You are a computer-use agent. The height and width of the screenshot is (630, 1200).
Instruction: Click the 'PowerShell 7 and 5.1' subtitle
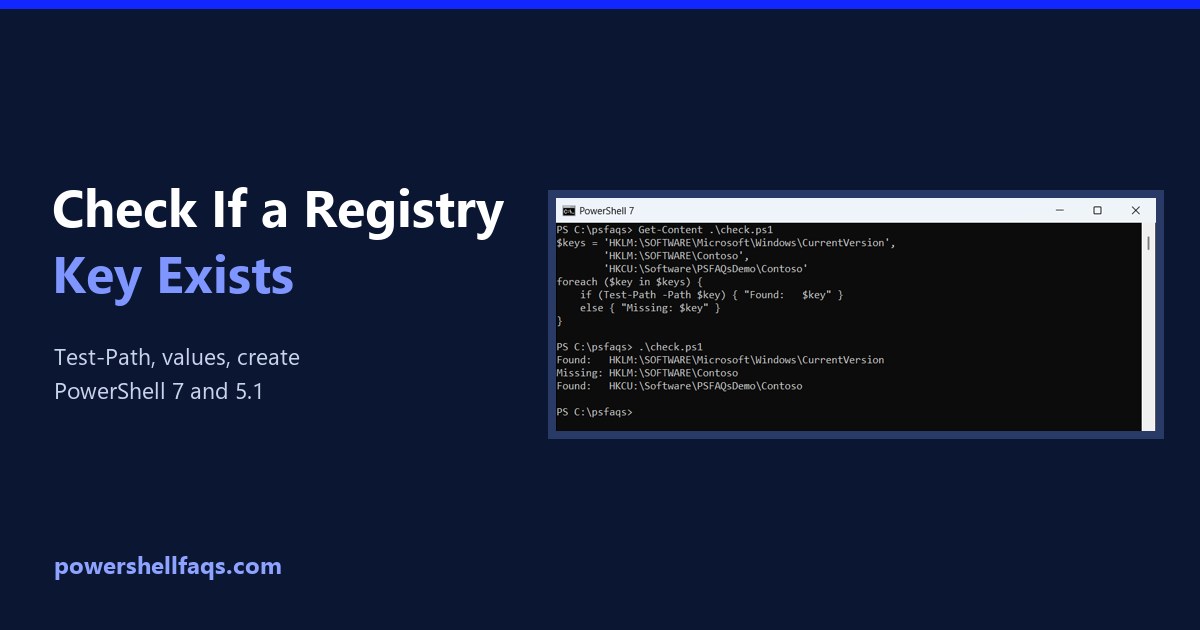point(159,391)
